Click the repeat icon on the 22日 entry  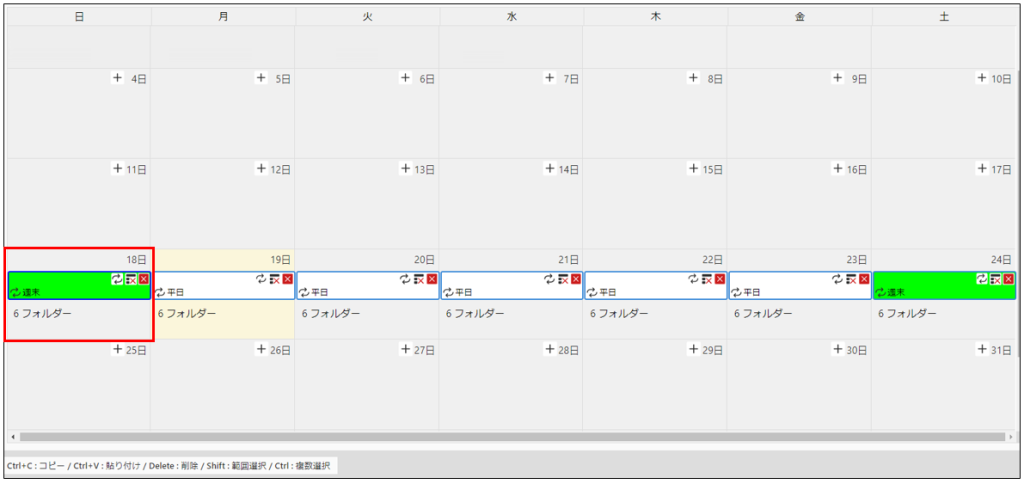click(x=694, y=279)
